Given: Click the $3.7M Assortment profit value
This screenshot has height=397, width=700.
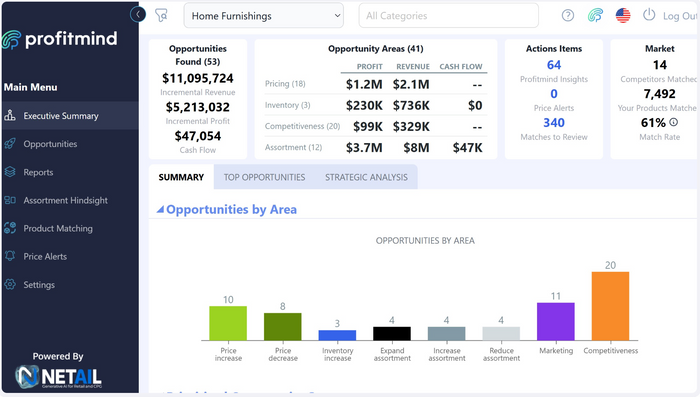Looking at the screenshot, I should (x=364, y=148).
